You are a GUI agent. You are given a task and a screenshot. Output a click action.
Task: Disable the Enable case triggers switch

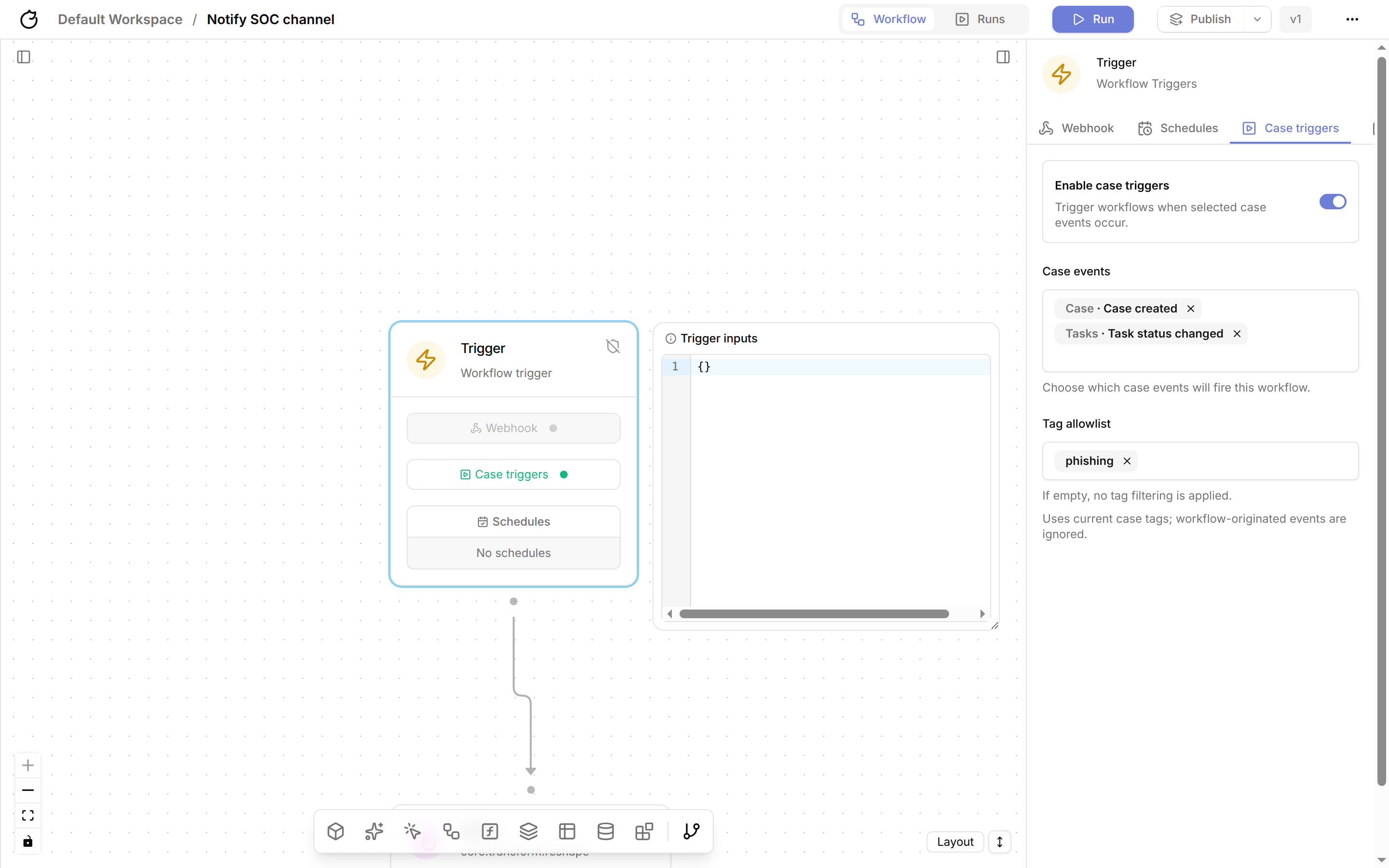1332,202
